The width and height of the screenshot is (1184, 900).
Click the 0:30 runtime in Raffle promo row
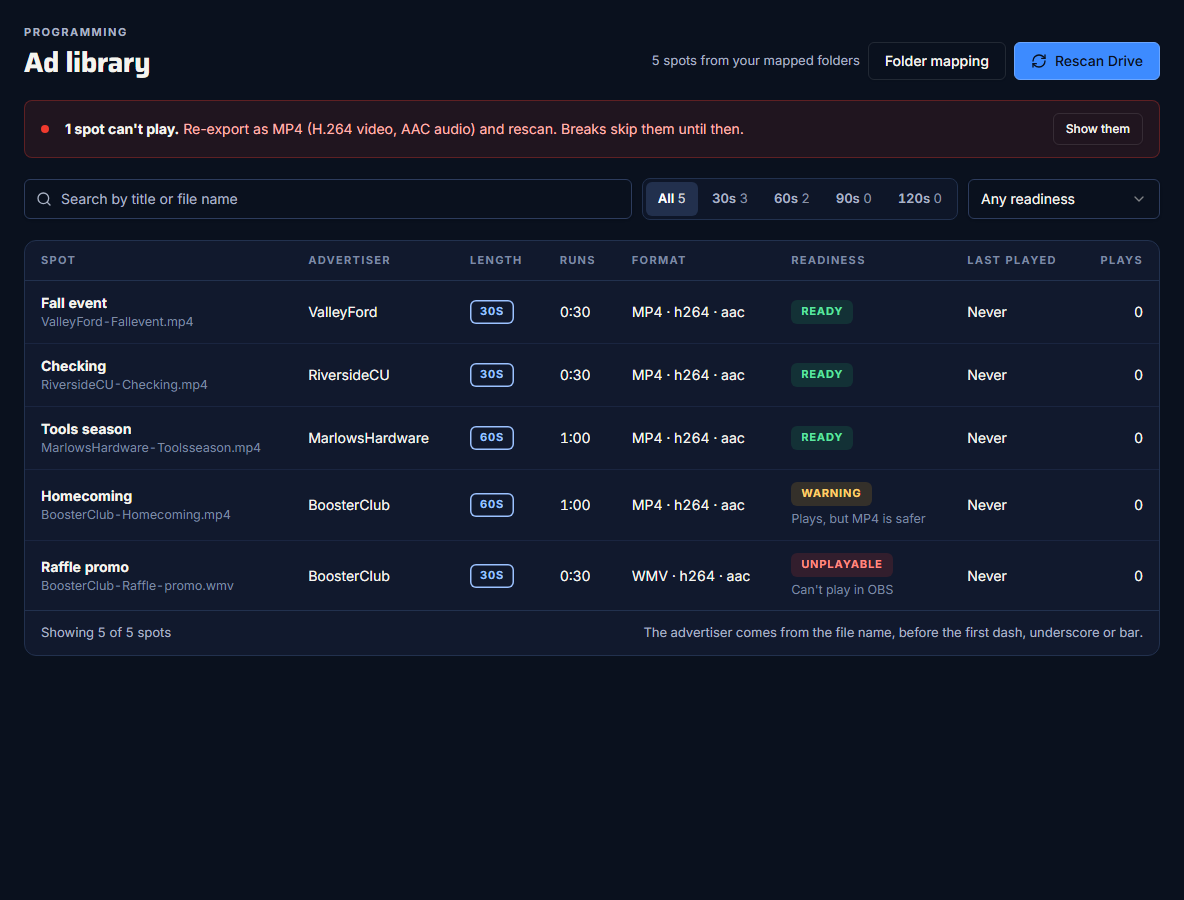pos(575,576)
